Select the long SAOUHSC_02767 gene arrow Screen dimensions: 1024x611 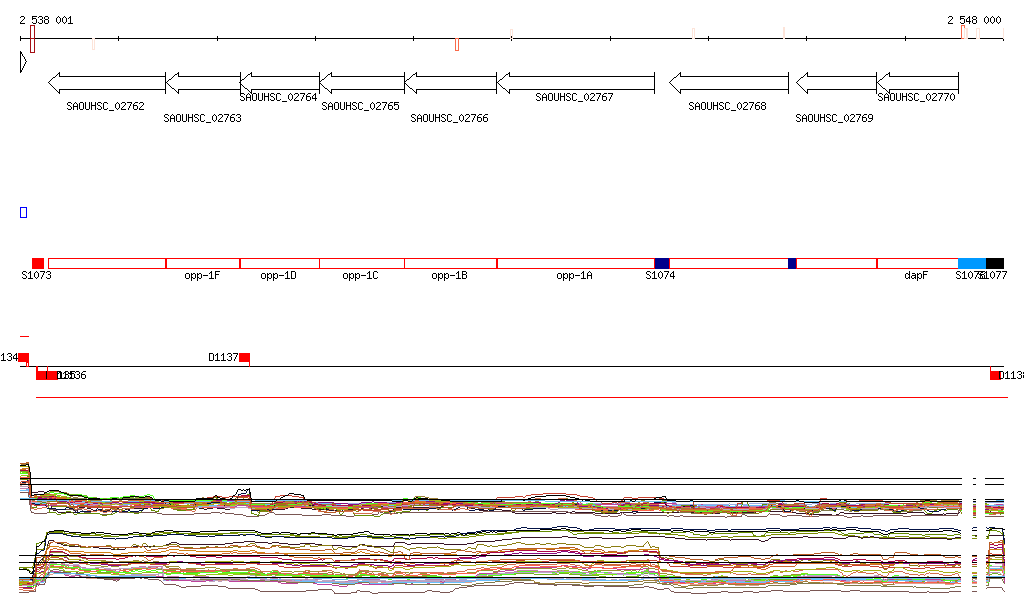coord(575,82)
